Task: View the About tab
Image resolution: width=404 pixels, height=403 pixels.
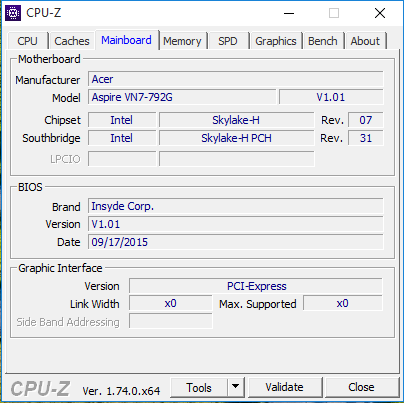Action: [365, 41]
